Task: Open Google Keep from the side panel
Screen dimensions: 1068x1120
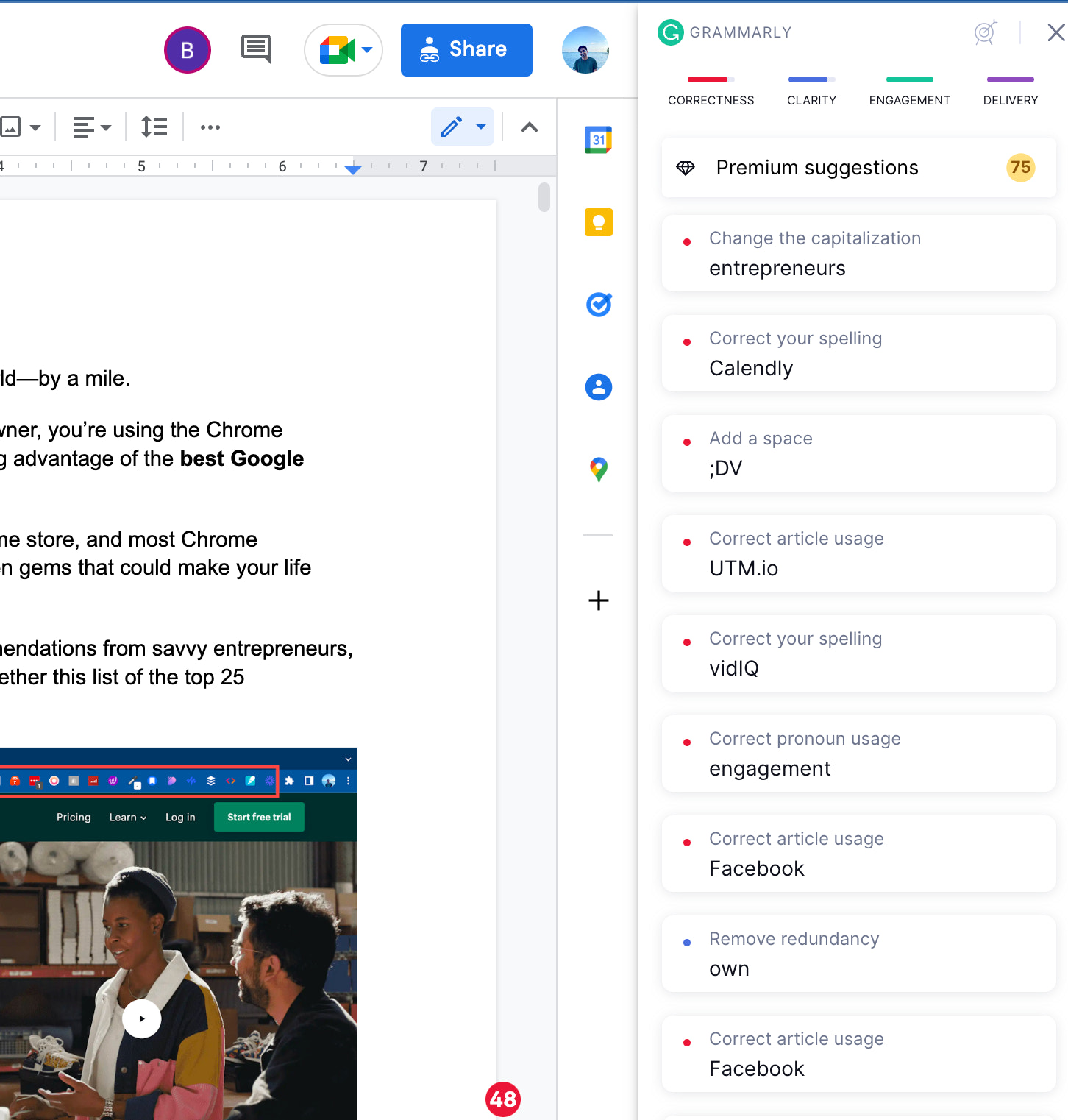Action: [598, 222]
